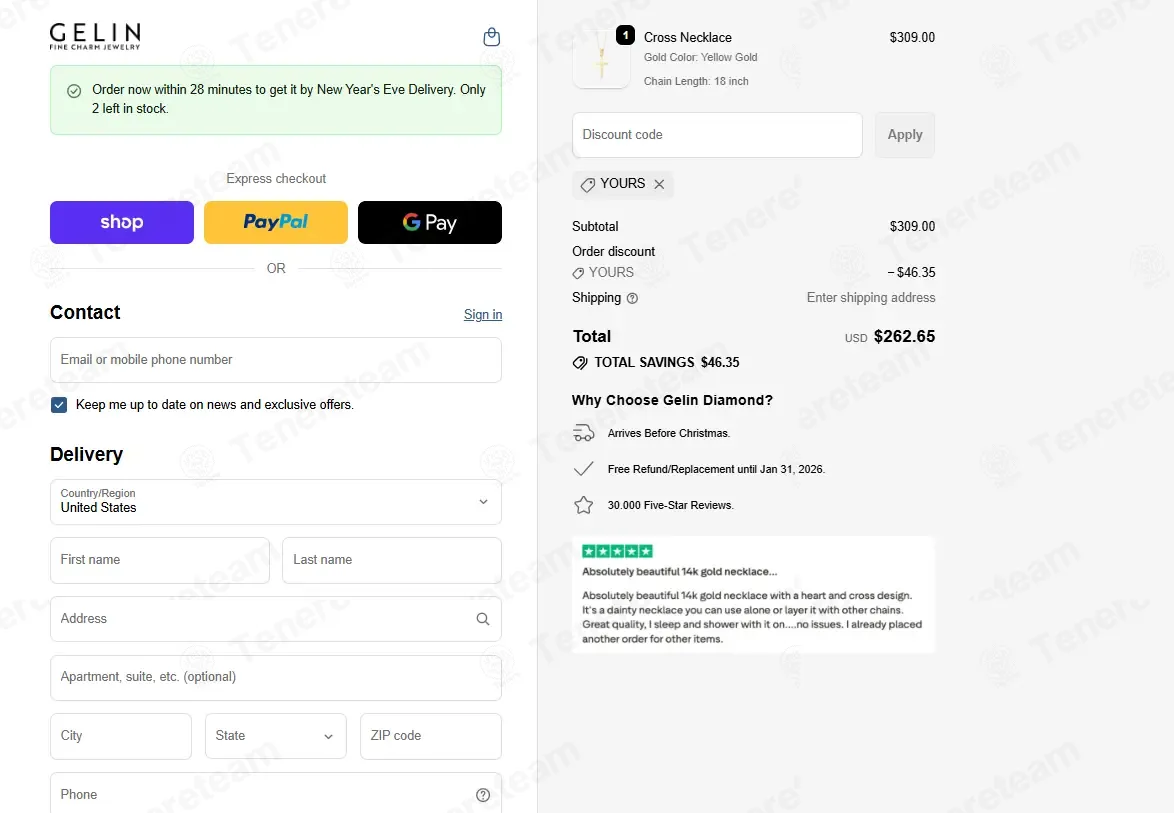Open the State dropdown
This screenshot has width=1174, height=813.
pyautogui.click(x=276, y=736)
